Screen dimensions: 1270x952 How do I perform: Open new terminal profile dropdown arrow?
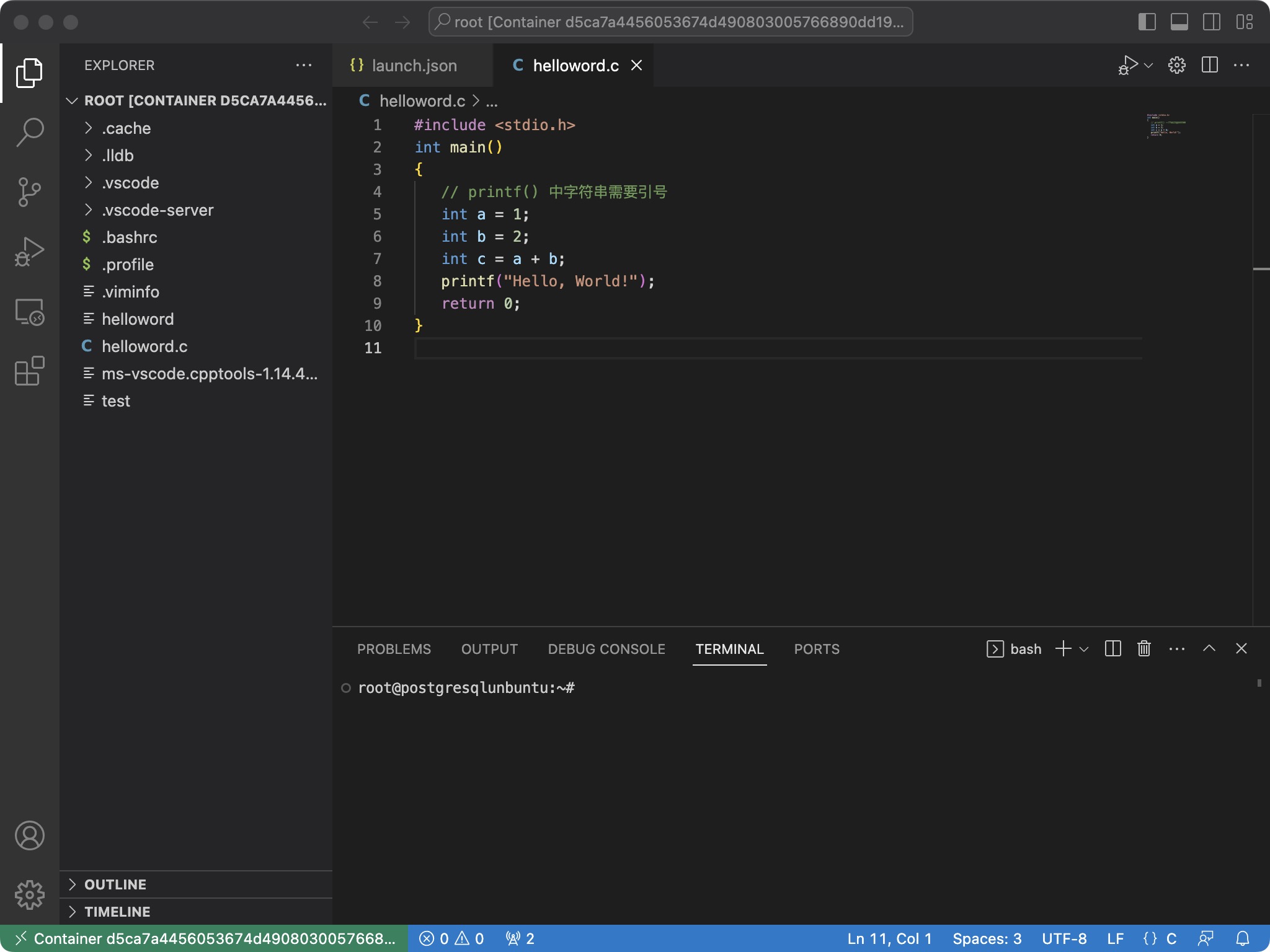pyautogui.click(x=1084, y=649)
